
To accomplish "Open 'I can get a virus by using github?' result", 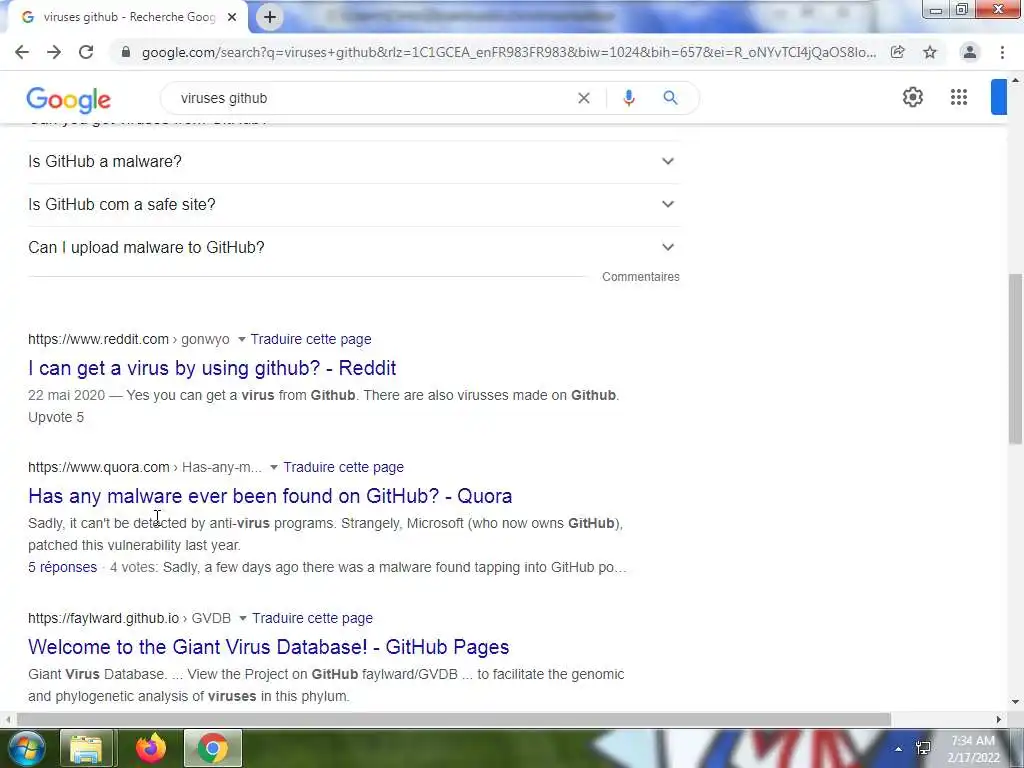I will click(212, 368).
